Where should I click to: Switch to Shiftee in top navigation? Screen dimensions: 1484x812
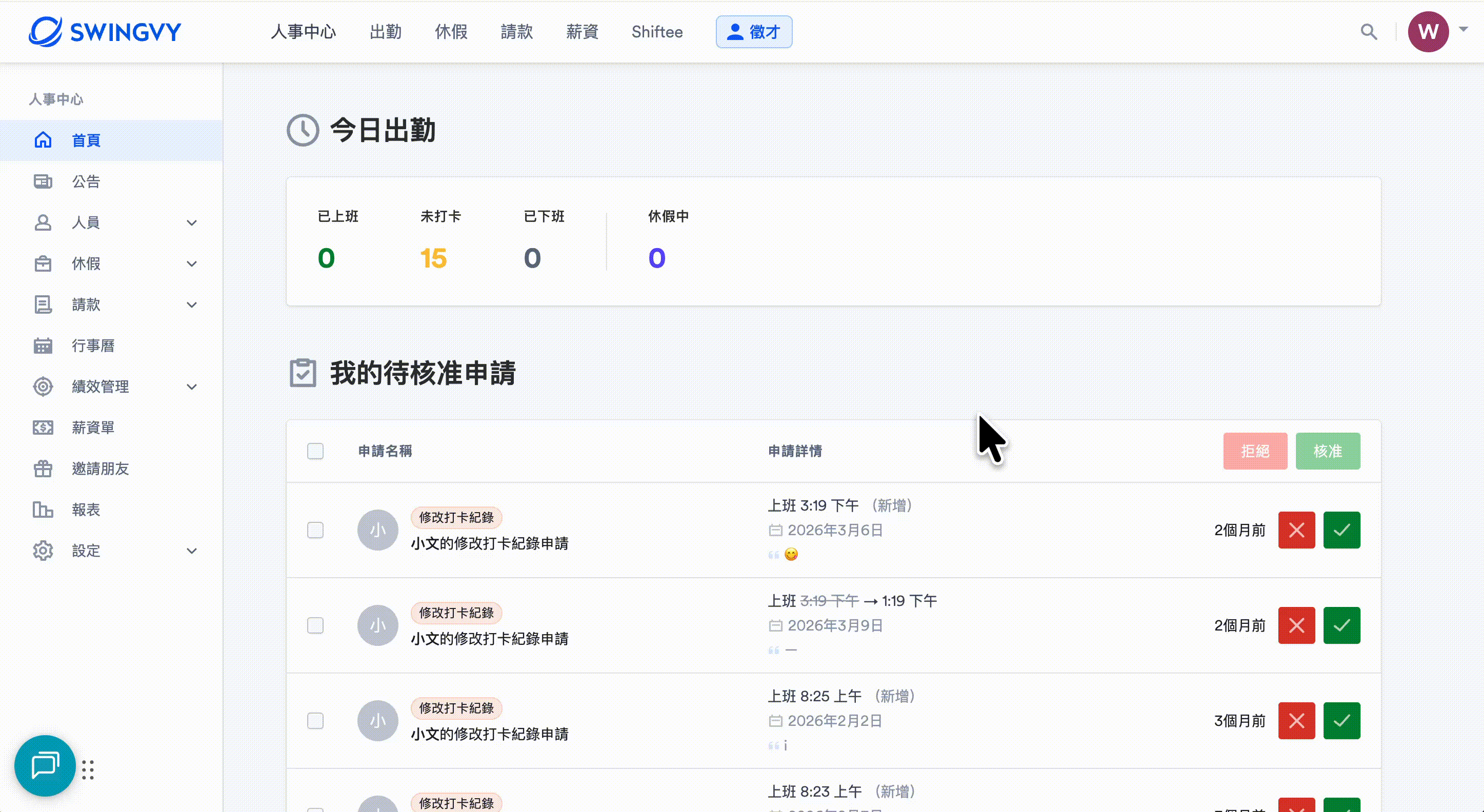coord(657,32)
